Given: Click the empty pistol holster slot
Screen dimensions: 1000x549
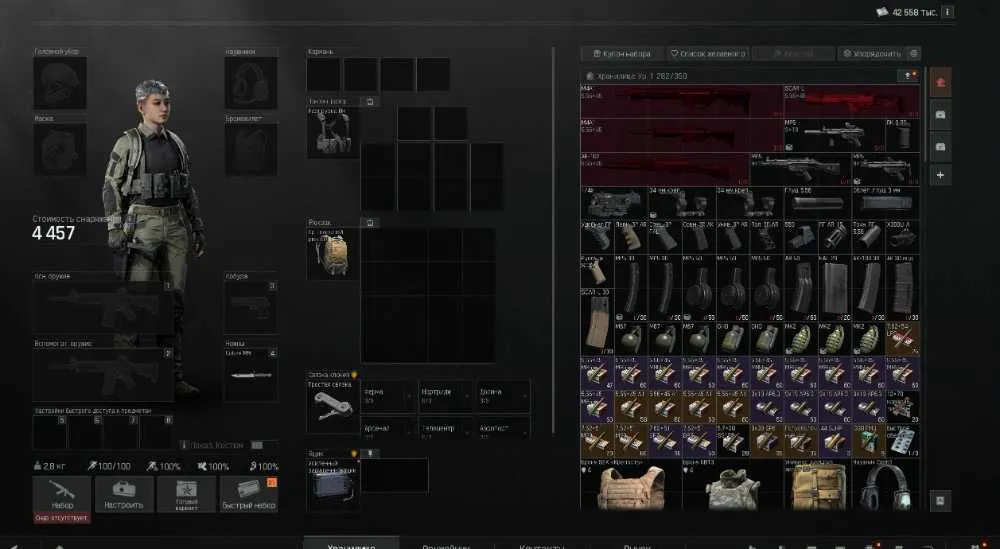Looking at the screenshot, I should [251, 307].
